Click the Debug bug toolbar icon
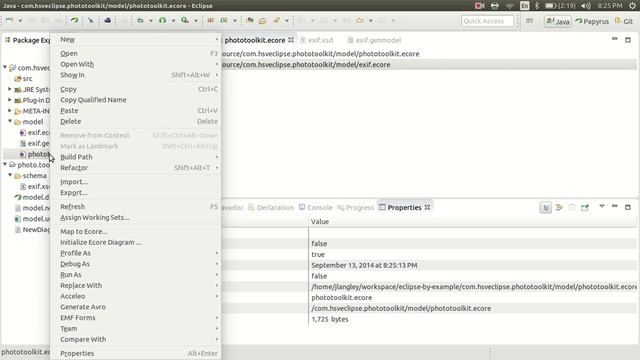The height and width of the screenshot is (360, 640). point(140,20)
